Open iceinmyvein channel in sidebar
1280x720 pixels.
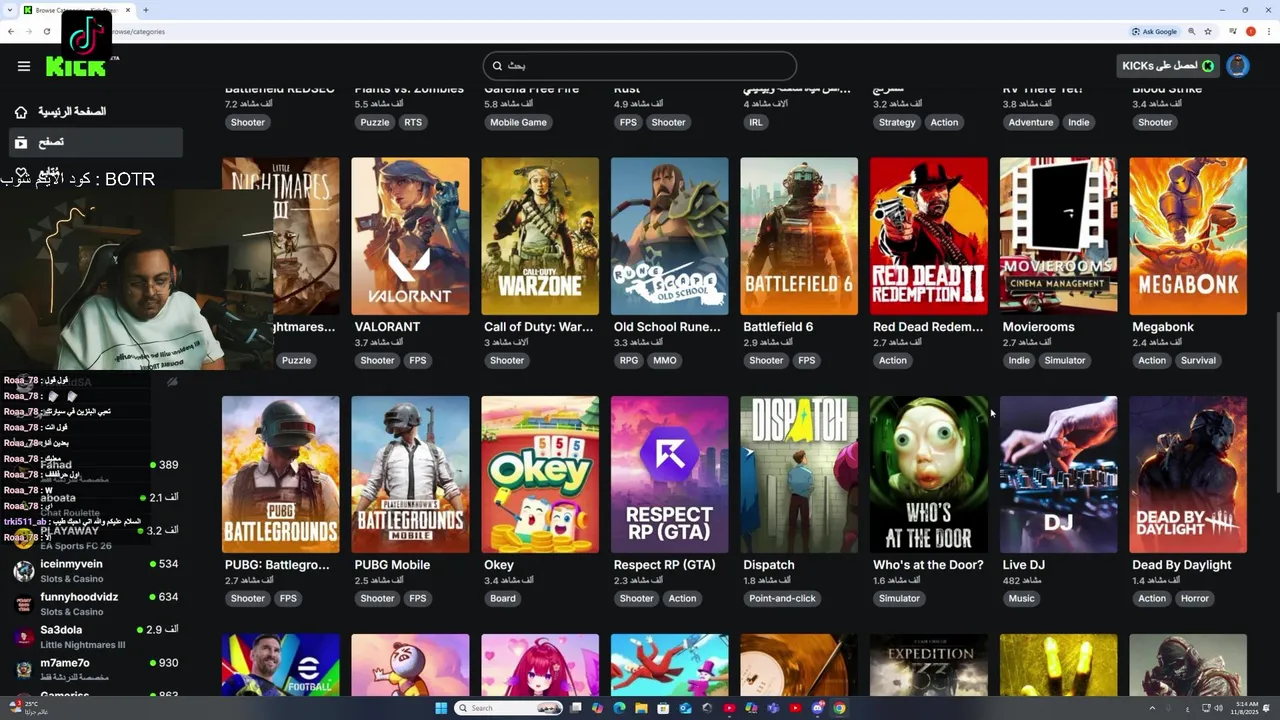point(96,571)
